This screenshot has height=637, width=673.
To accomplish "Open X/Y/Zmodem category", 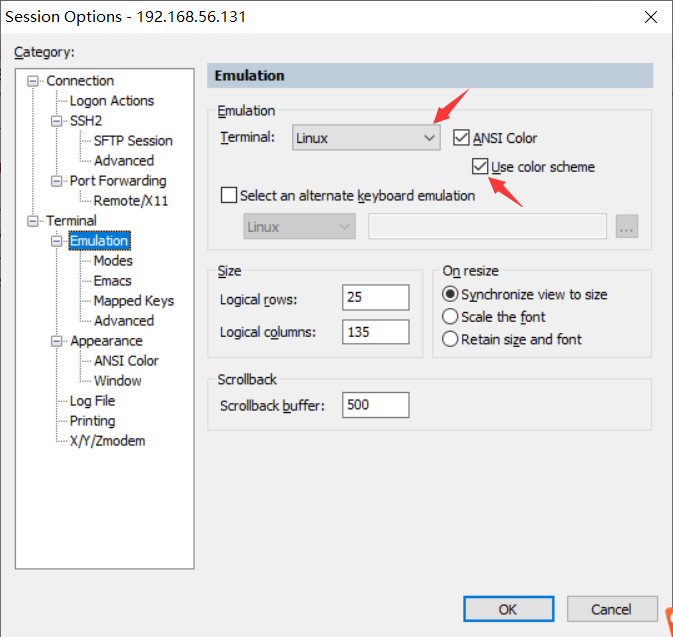I will [107, 441].
